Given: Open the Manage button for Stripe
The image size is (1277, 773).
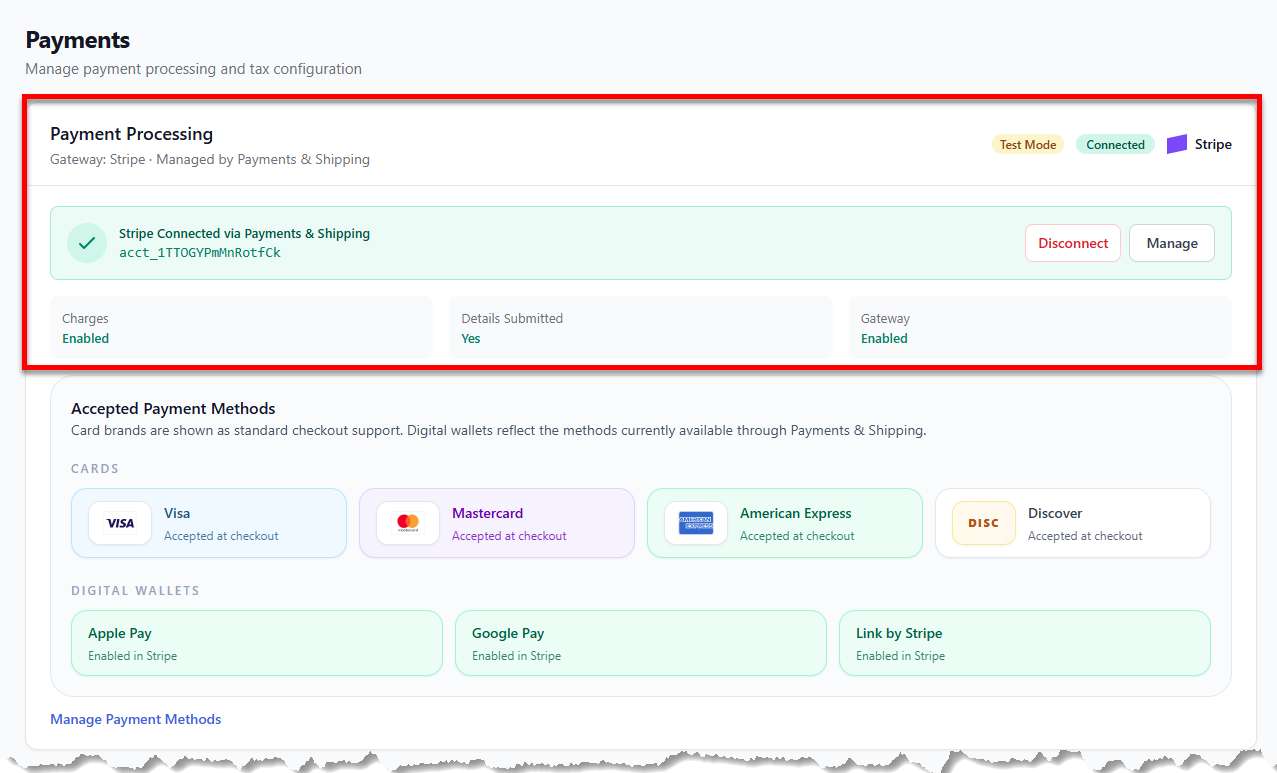Looking at the screenshot, I should click(x=1172, y=243).
